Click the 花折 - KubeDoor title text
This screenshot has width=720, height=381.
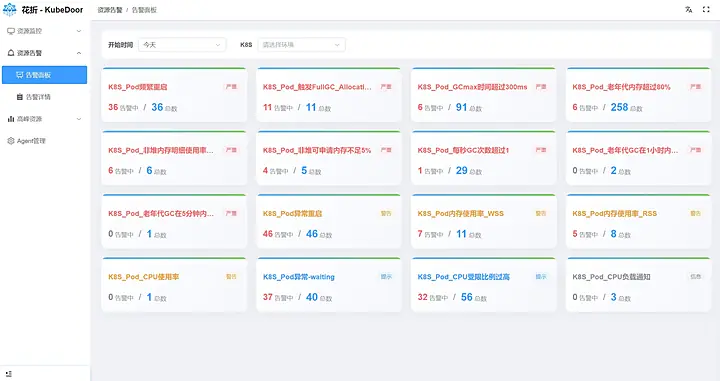click(x=52, y=10)
